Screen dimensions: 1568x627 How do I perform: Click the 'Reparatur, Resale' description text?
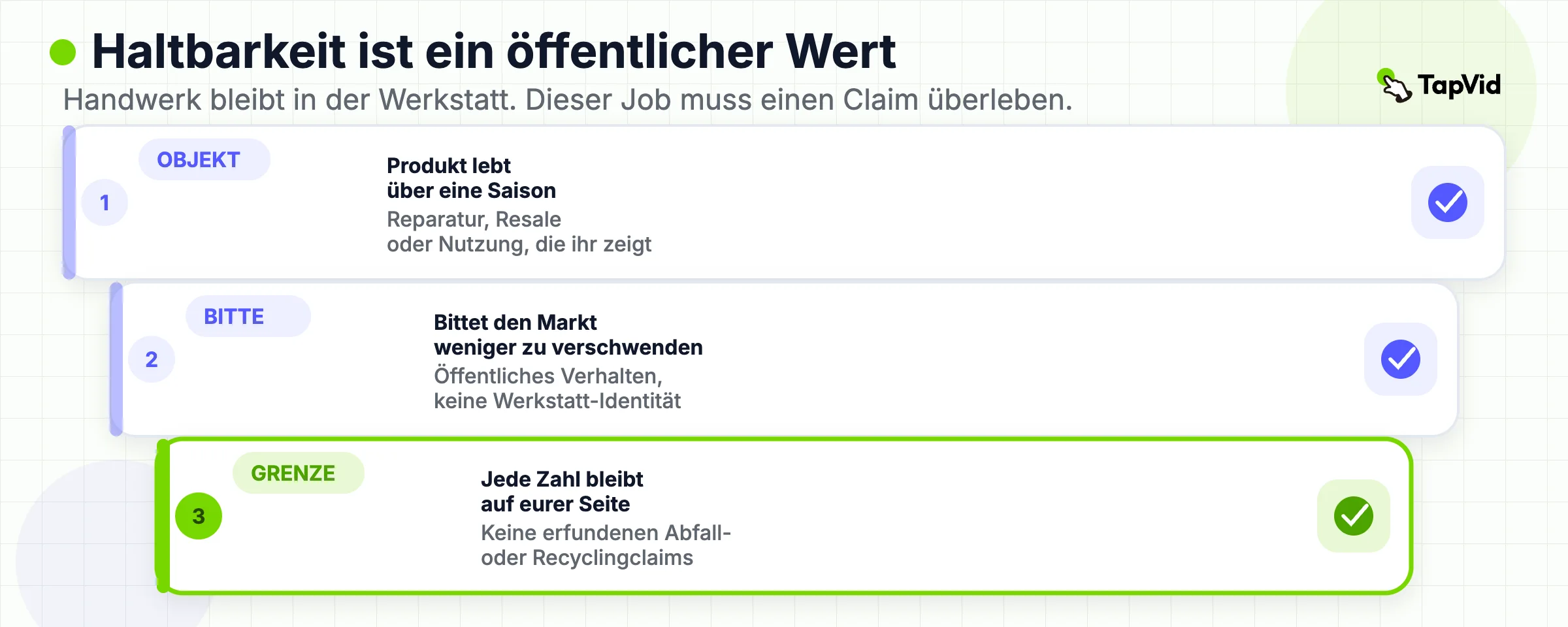pos(474,219)
